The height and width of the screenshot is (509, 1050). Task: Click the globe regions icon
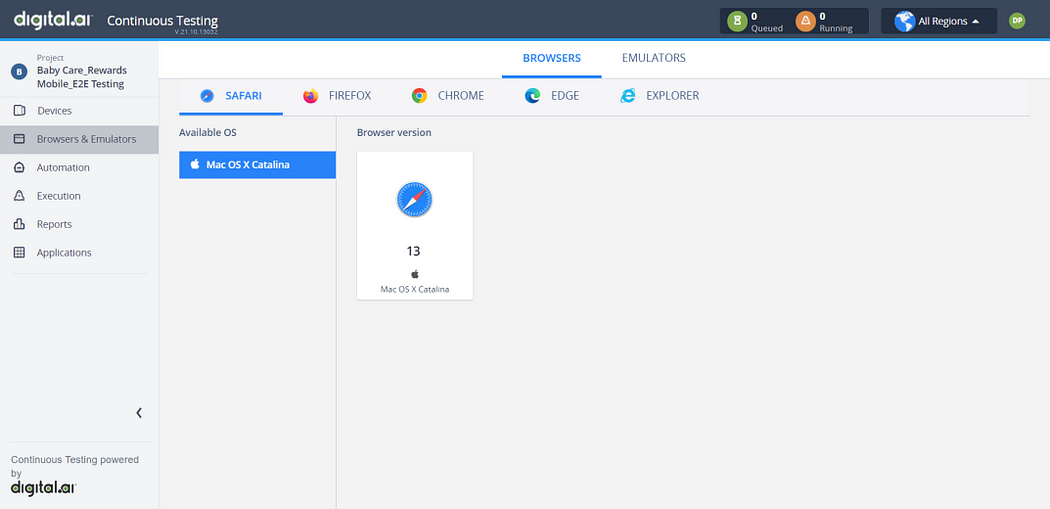[905, 21]
